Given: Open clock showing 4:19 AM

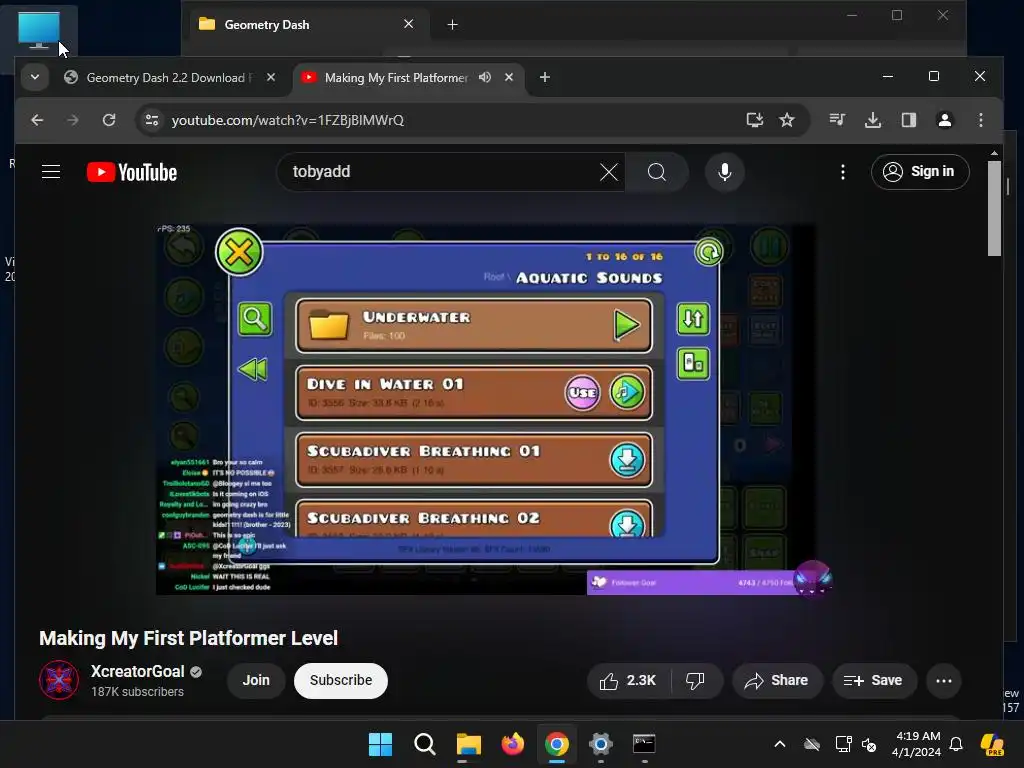Looking at the screenshot, I should click(917, 744).
